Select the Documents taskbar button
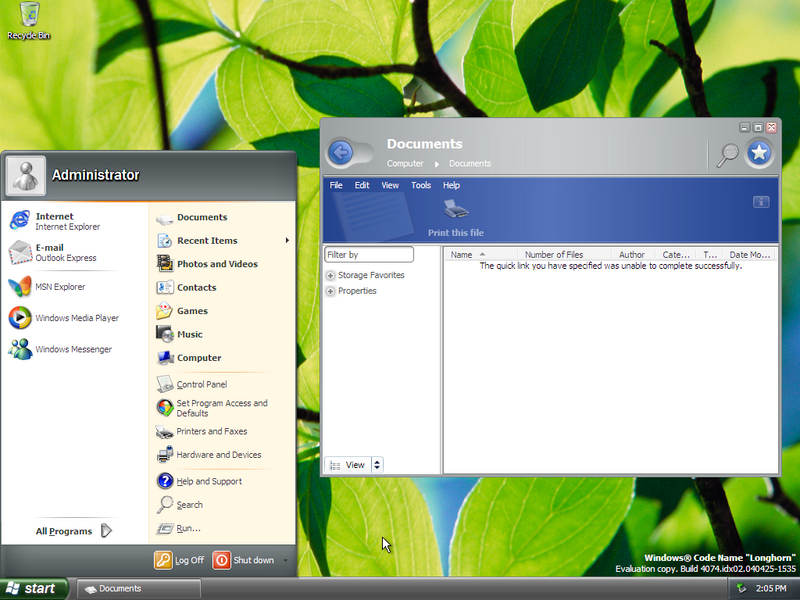The width and height of the screenshot is (800, 600). [x=138, y=589]
